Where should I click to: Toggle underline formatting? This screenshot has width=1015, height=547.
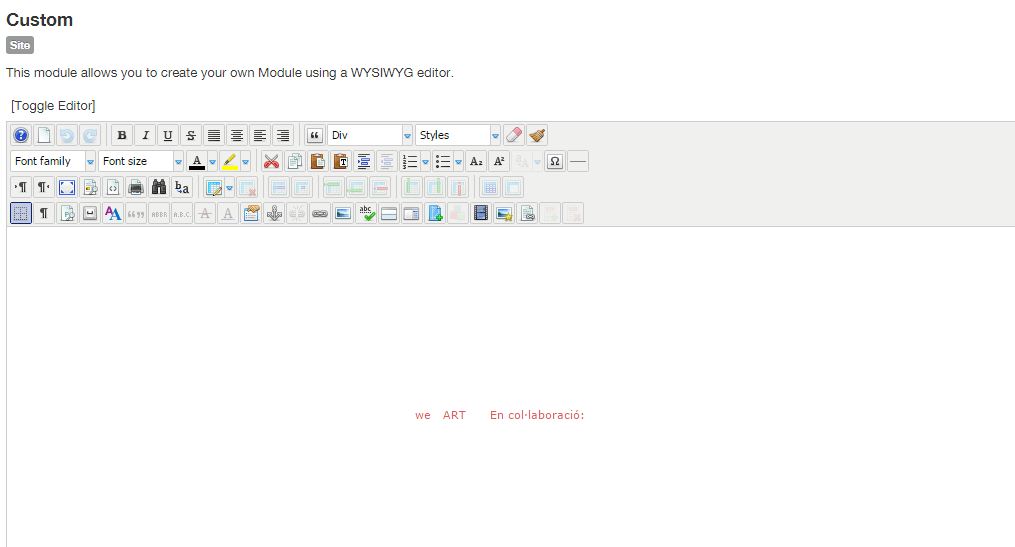(x=168, y=135)
